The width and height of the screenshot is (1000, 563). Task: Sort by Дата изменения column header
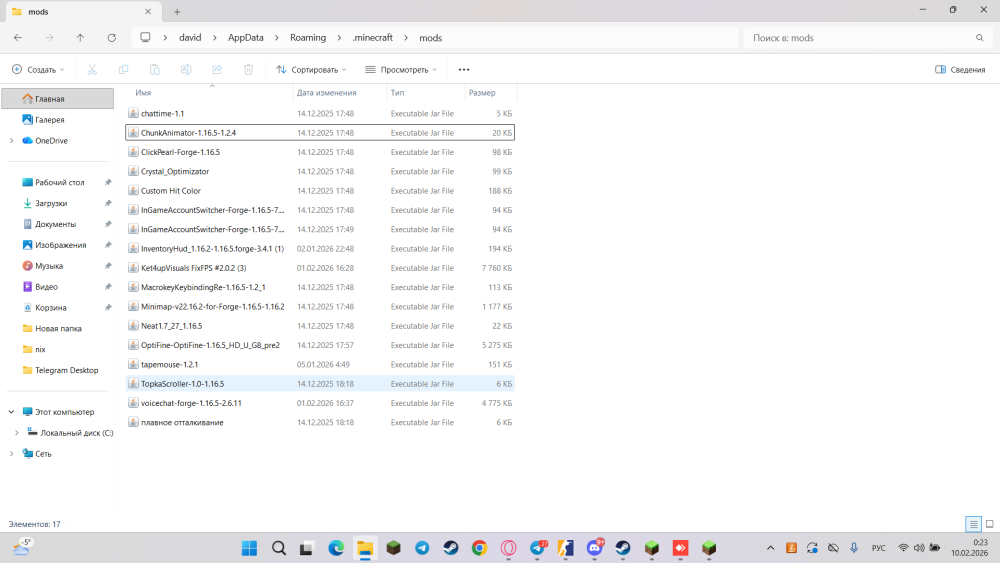point(339,92)
